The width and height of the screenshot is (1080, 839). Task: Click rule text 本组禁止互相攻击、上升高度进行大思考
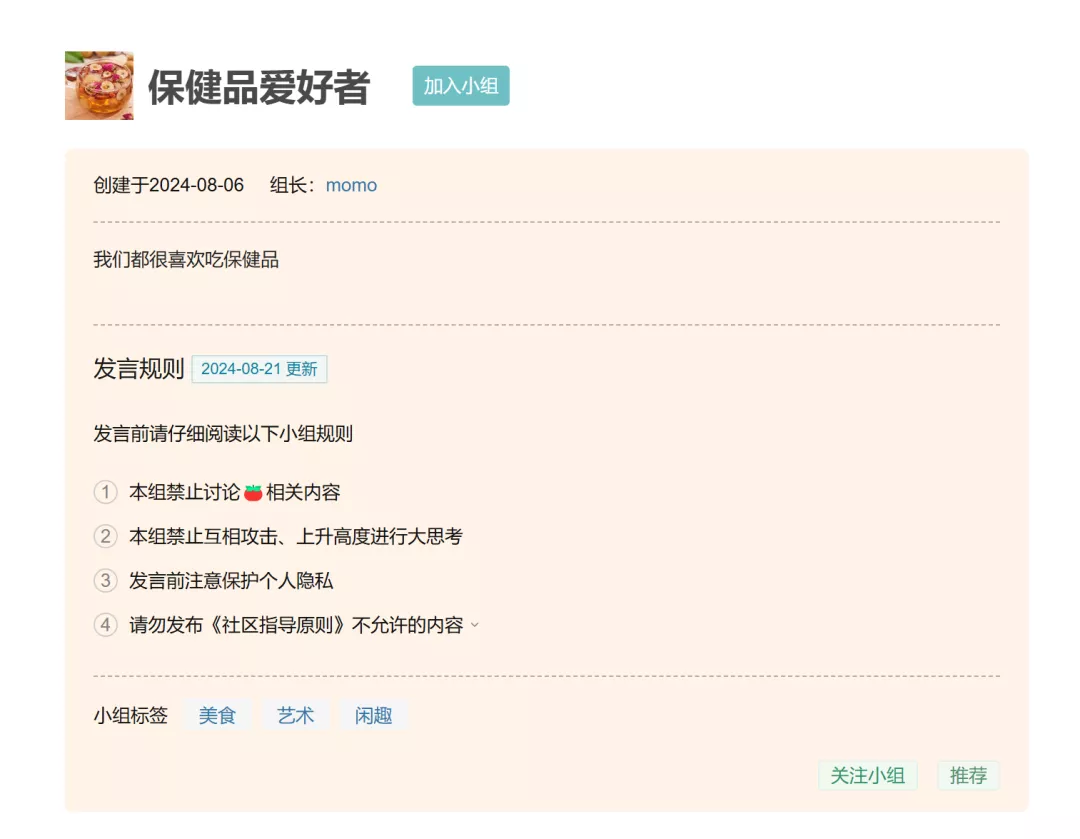click(x=296, y=537)
